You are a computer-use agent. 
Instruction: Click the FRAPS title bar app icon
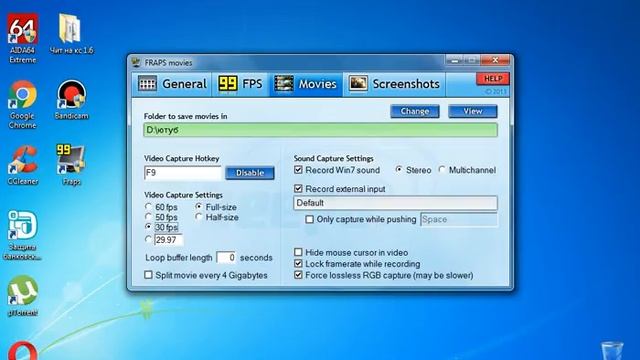[136, 62]
